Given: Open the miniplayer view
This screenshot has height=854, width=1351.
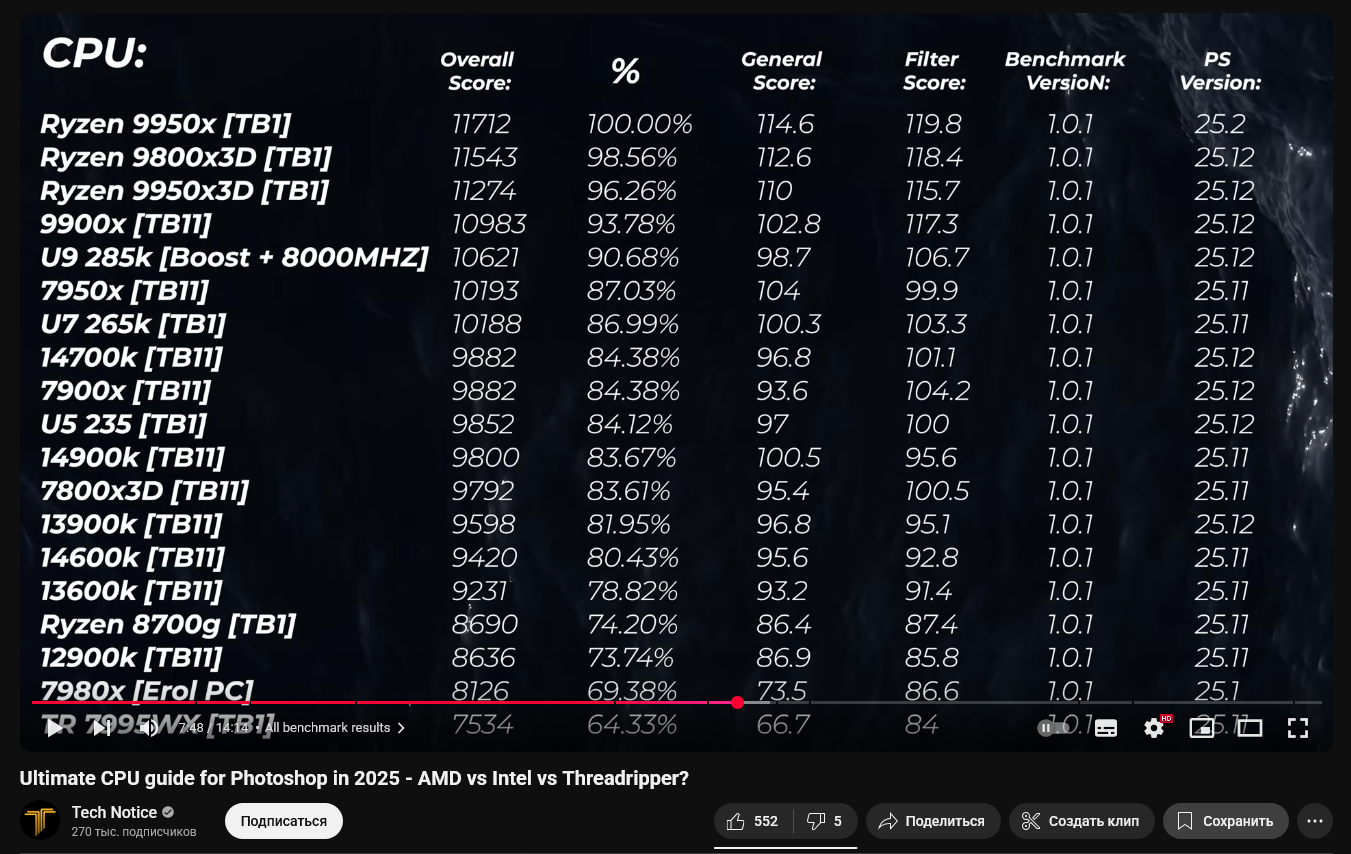Looking at the screenshot, I should point(1202,728).
